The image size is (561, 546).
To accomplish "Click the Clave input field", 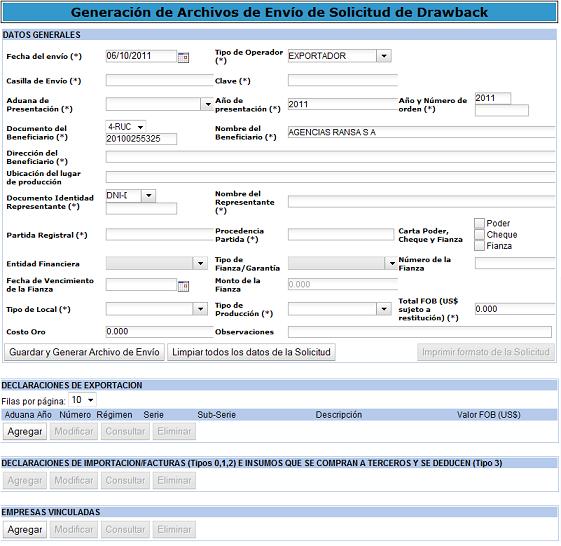I will click(x=343, y=80).
